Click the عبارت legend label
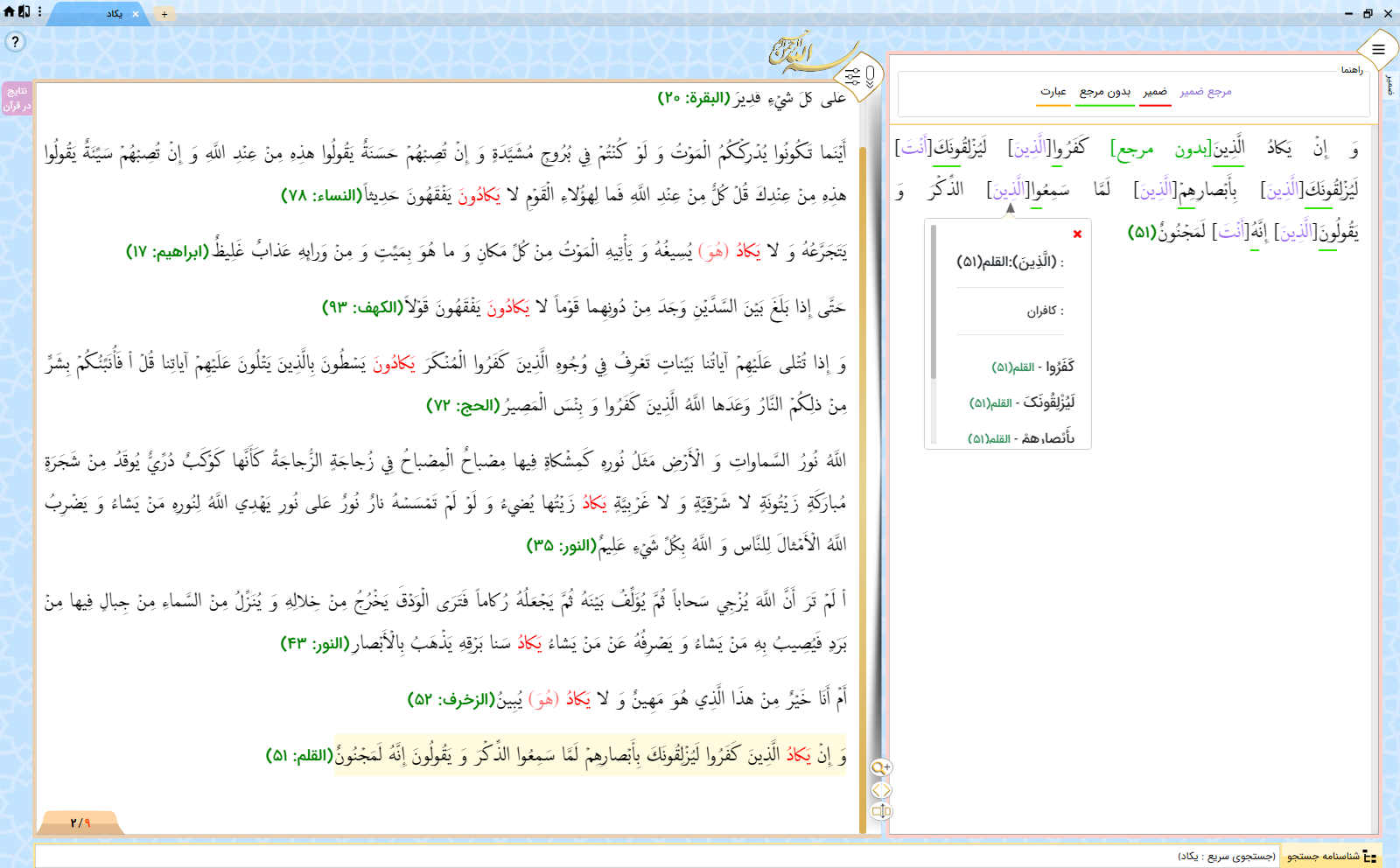This screenshot has width=1400, height=868. click(1053, 92)
